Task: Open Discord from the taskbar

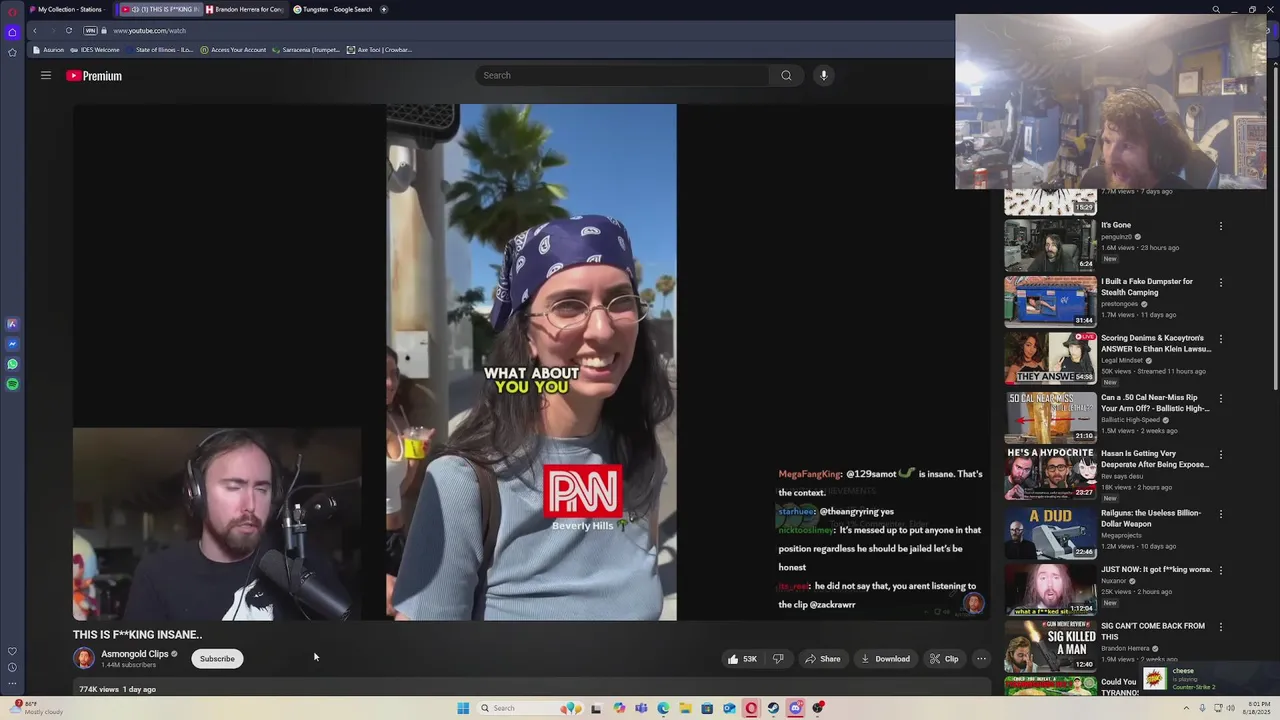Action: click(795, 708)
